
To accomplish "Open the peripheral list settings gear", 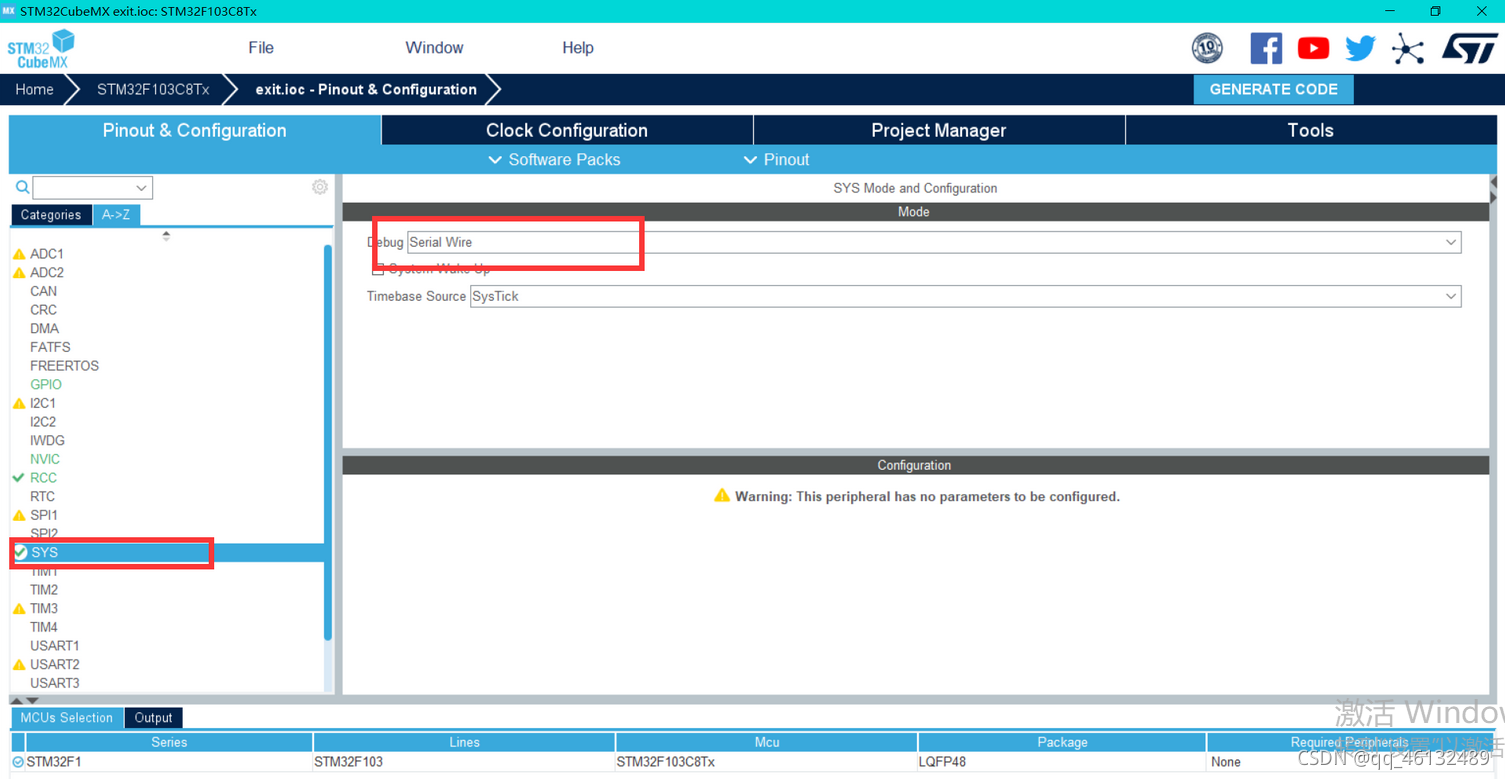I will 320,187.
